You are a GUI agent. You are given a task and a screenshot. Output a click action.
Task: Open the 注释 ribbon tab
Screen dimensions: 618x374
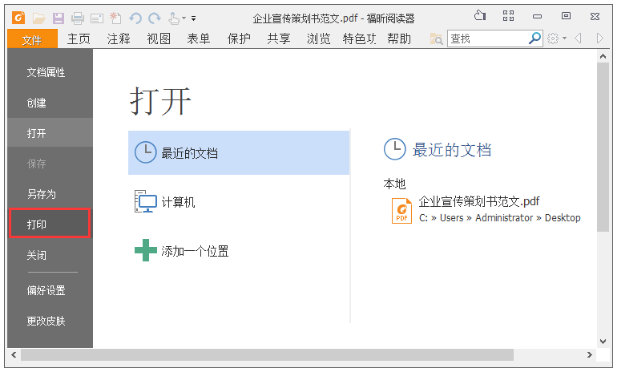tap(119, 39)
